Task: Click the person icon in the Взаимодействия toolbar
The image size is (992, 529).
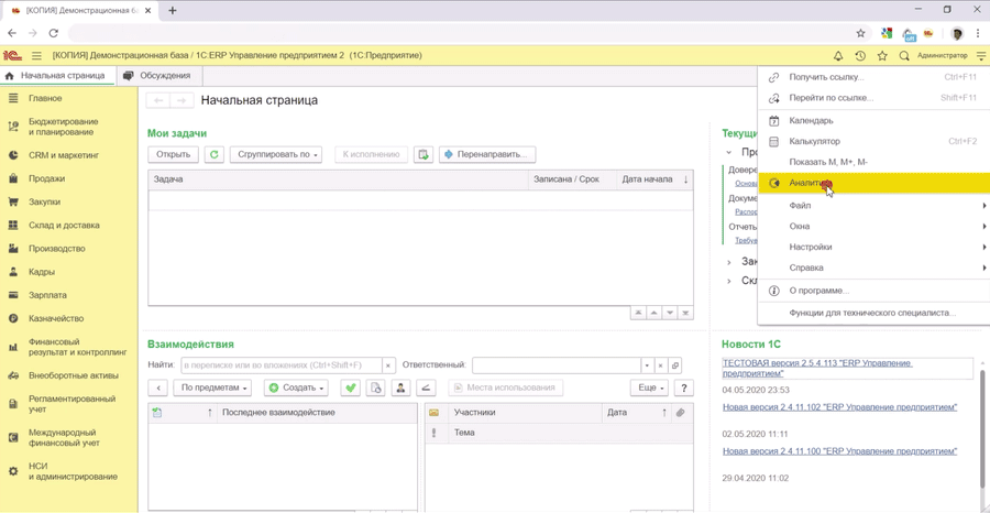Action: coord(400,388)
